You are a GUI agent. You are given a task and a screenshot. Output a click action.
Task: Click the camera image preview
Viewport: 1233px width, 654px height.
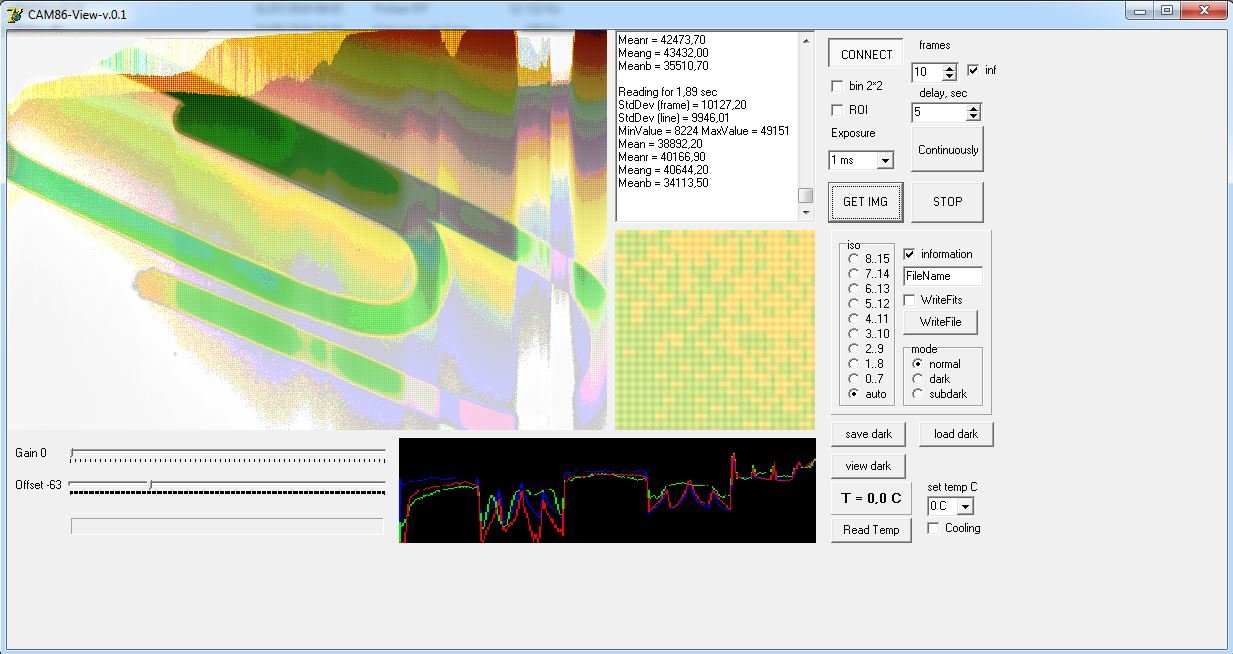pos(307,230)
